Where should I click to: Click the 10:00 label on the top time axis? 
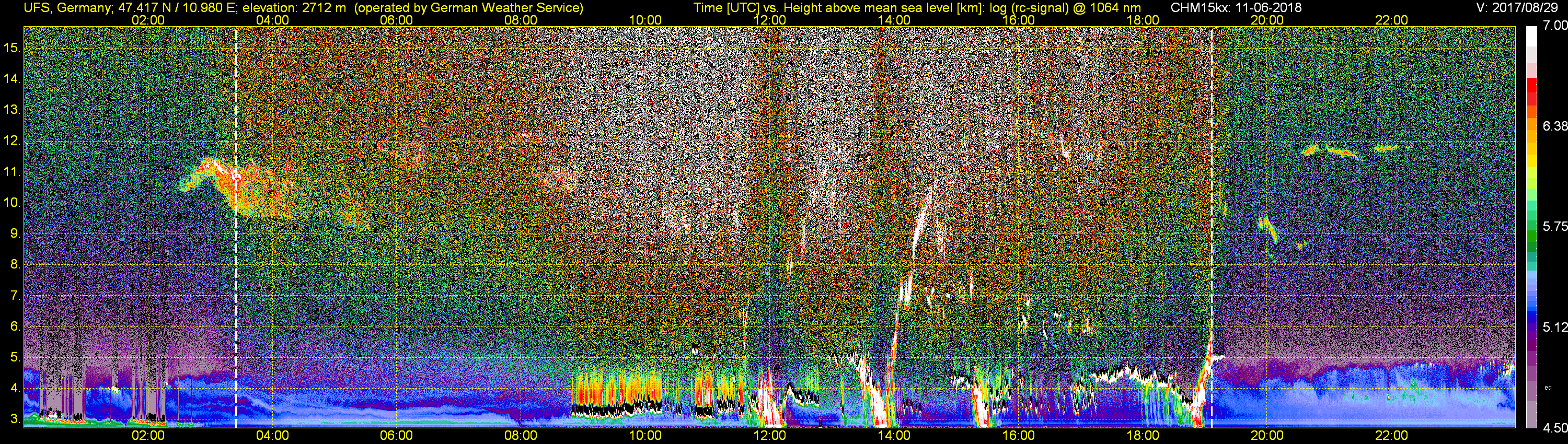(645, 20)
